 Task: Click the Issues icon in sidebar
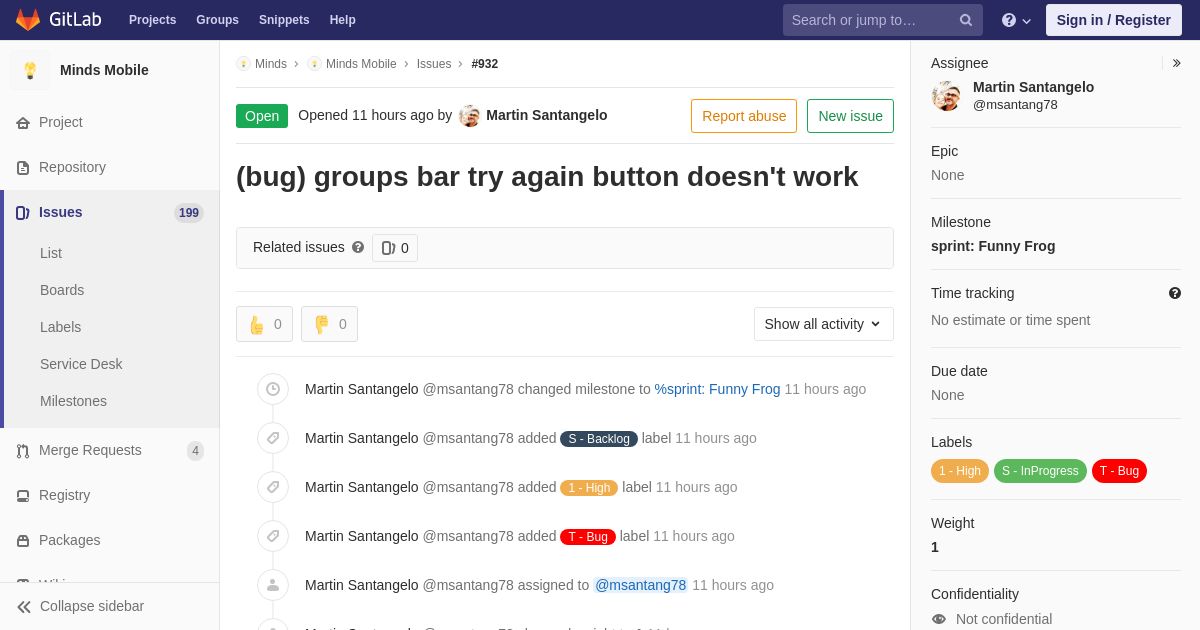[23, 213]
